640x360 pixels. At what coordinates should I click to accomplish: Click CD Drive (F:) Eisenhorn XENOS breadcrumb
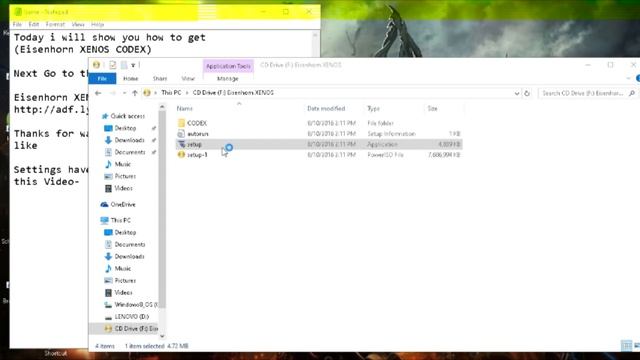point(233,93)
